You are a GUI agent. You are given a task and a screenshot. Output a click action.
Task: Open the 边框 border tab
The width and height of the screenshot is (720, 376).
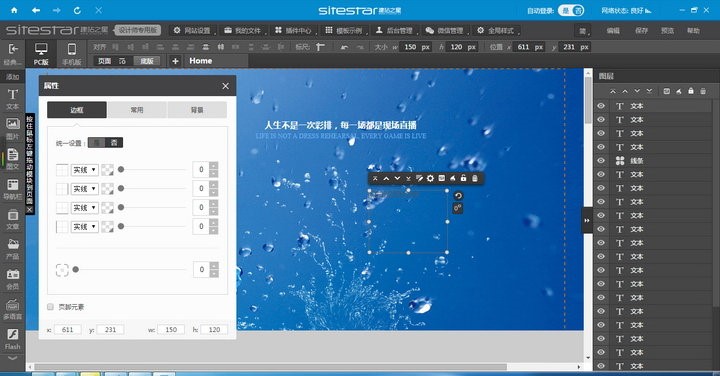(x=77, y=110)
